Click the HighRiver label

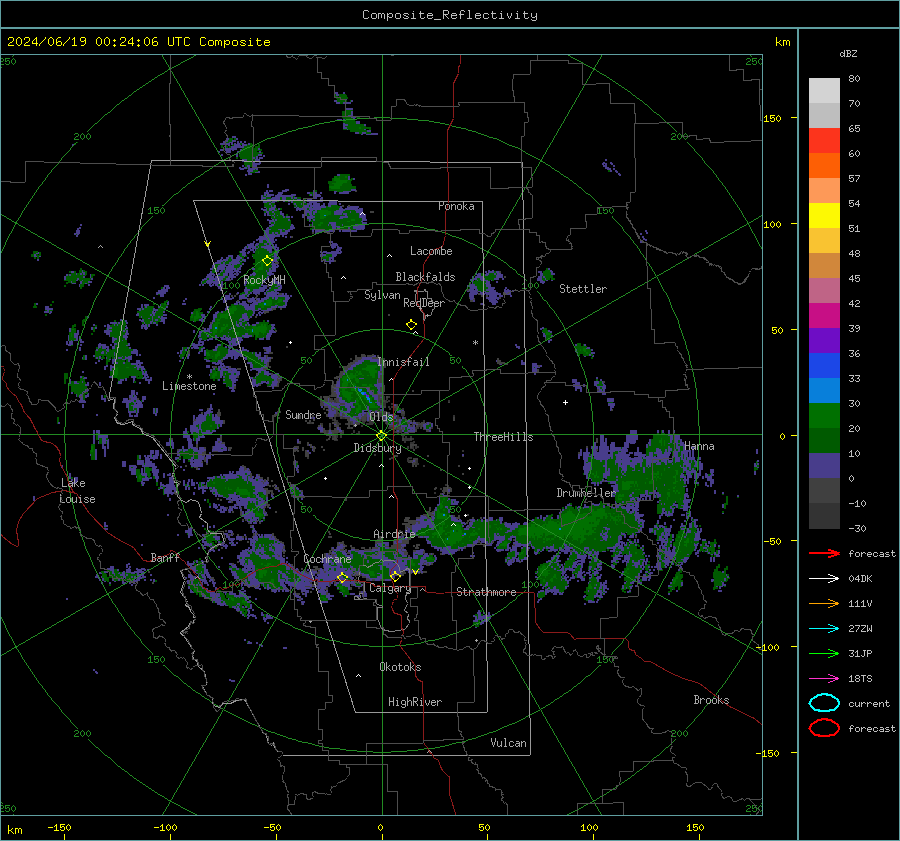(x=415, y=702)
